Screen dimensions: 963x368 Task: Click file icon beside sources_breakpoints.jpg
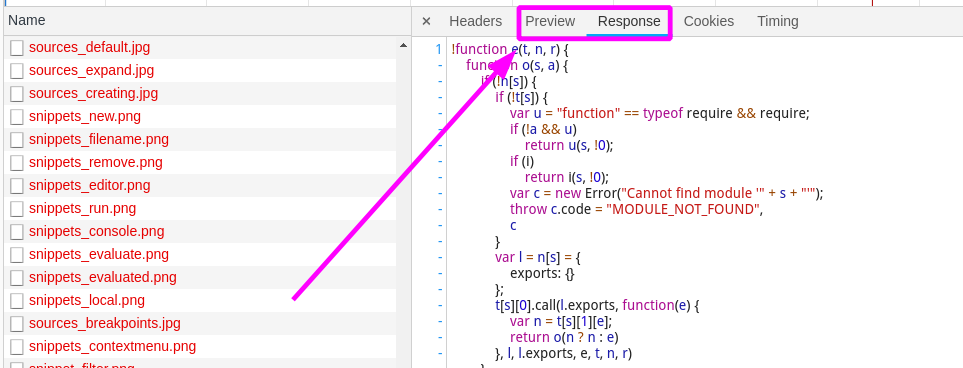pyautogui.click(x=17, y=324)
